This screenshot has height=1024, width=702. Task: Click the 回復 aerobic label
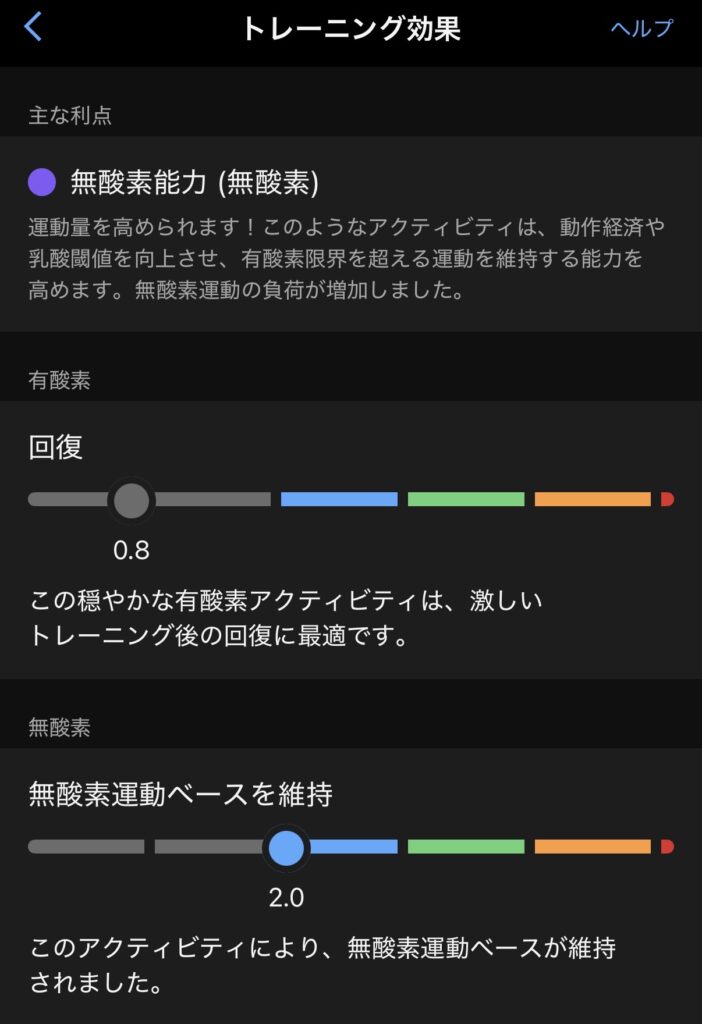click(x=56, y=446)
